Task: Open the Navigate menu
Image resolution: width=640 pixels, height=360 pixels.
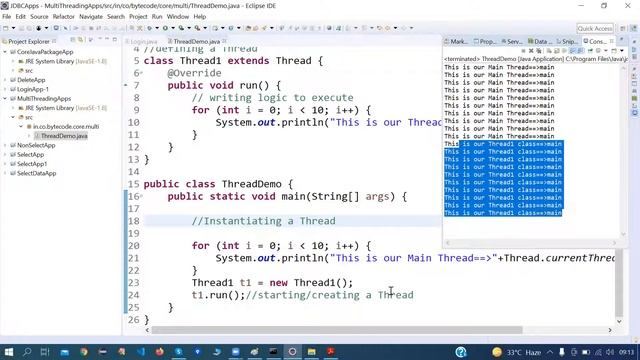Action: [x=91, y=17]
